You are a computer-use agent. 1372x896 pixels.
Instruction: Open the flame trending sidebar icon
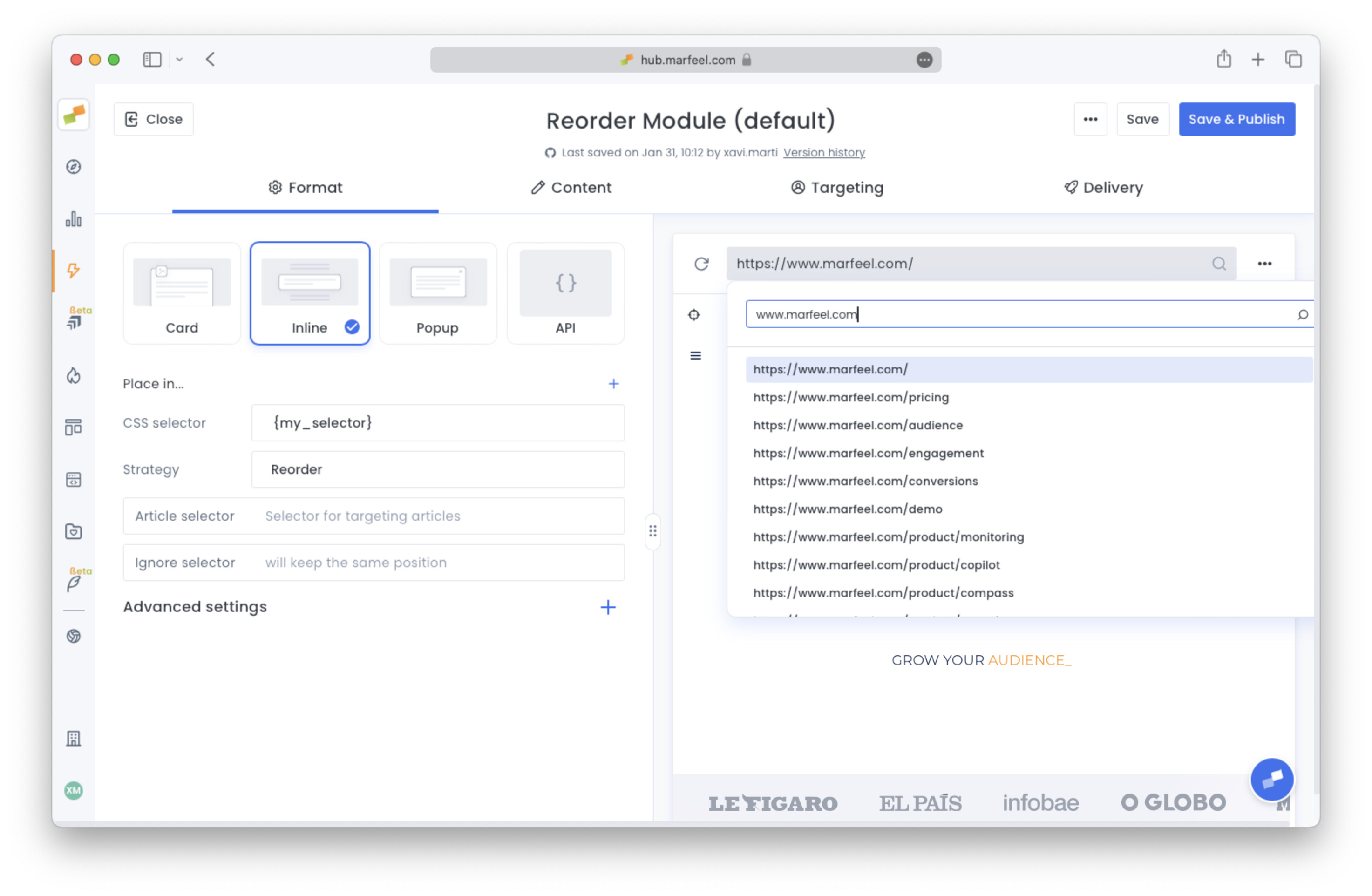(x=73, y=375)
